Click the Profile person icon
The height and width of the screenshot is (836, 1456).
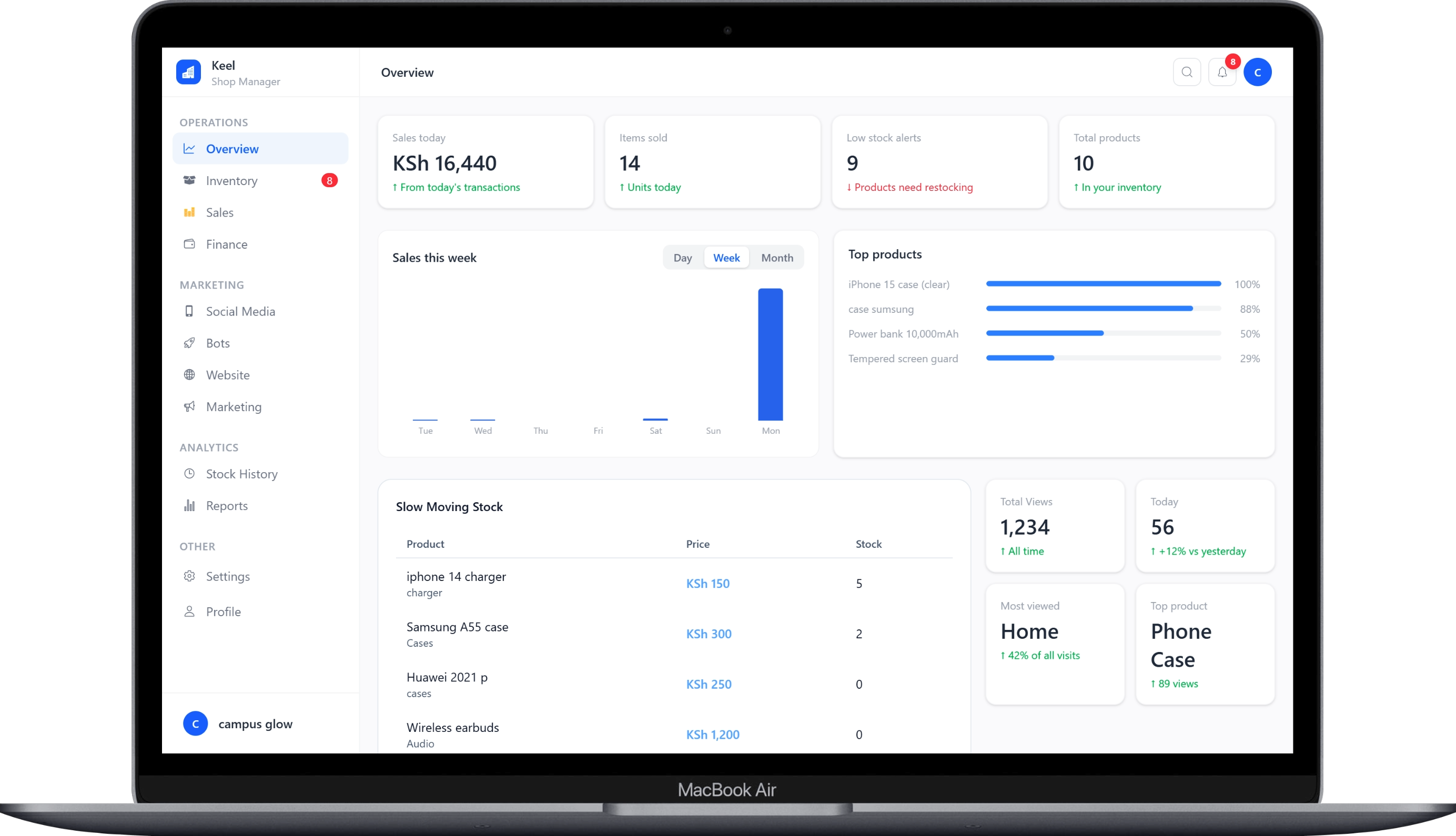189,611
